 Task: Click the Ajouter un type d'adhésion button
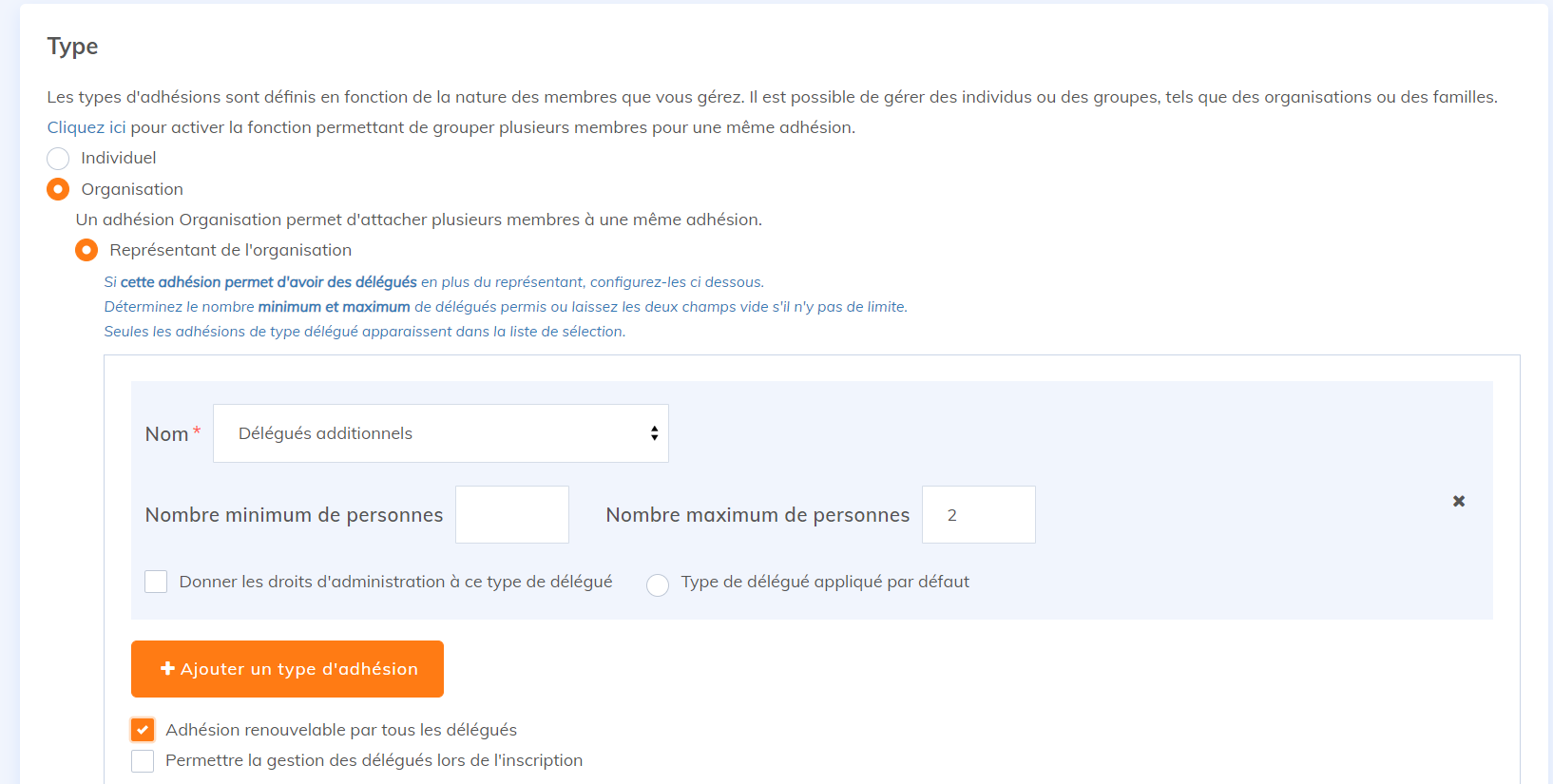tap(287, 669)
